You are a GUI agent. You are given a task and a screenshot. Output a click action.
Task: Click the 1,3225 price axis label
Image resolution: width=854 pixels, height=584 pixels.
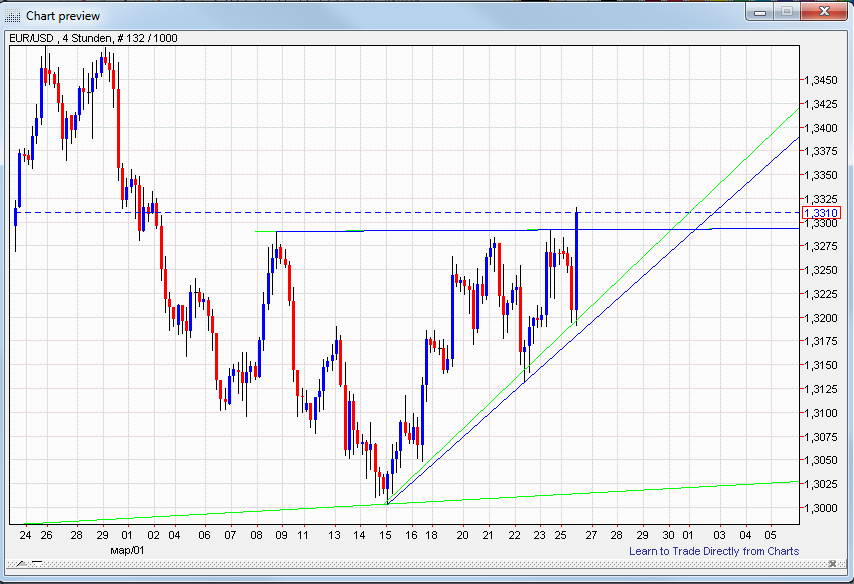click(821, 294)
